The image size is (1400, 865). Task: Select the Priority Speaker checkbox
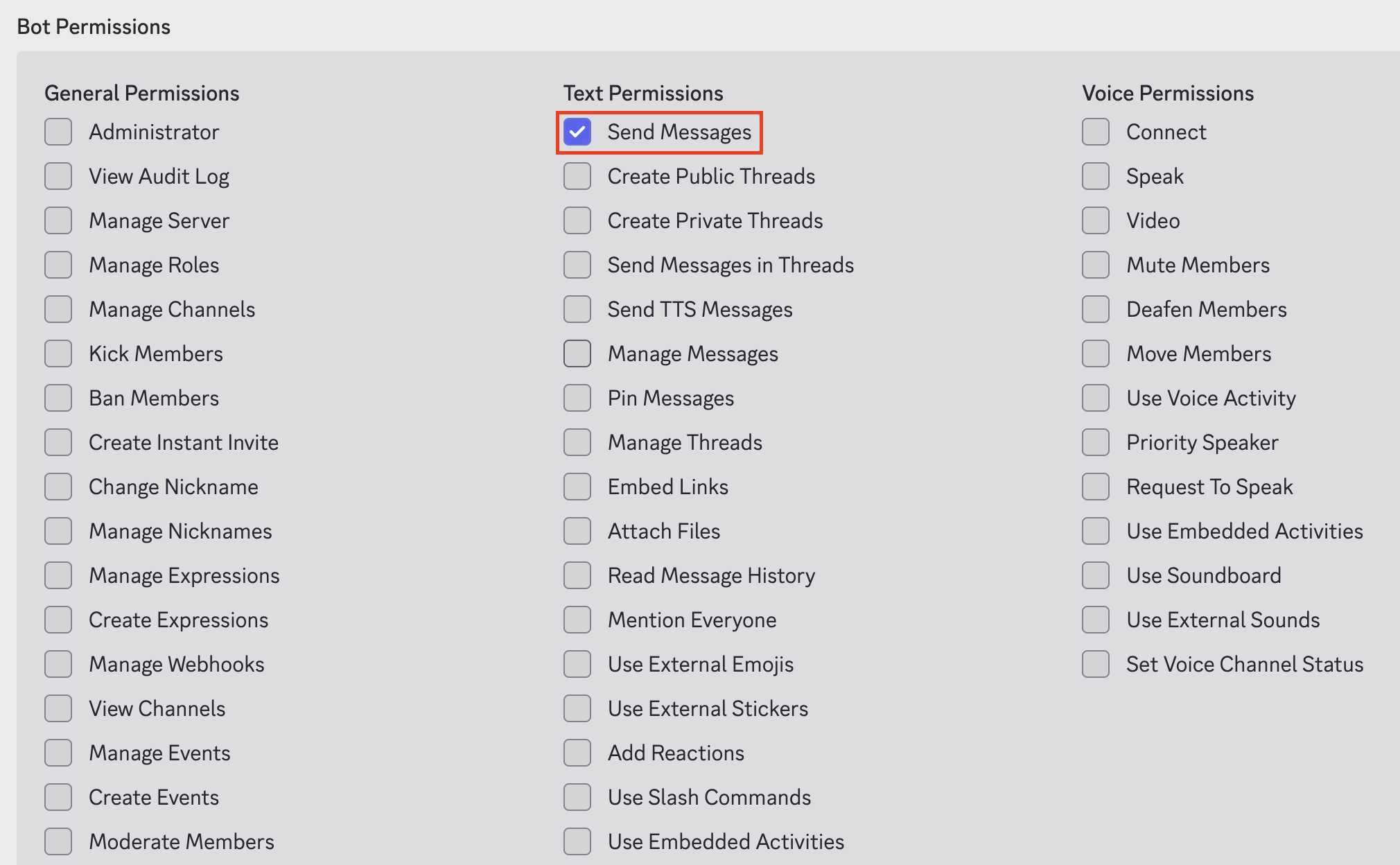coord(1096,442)
